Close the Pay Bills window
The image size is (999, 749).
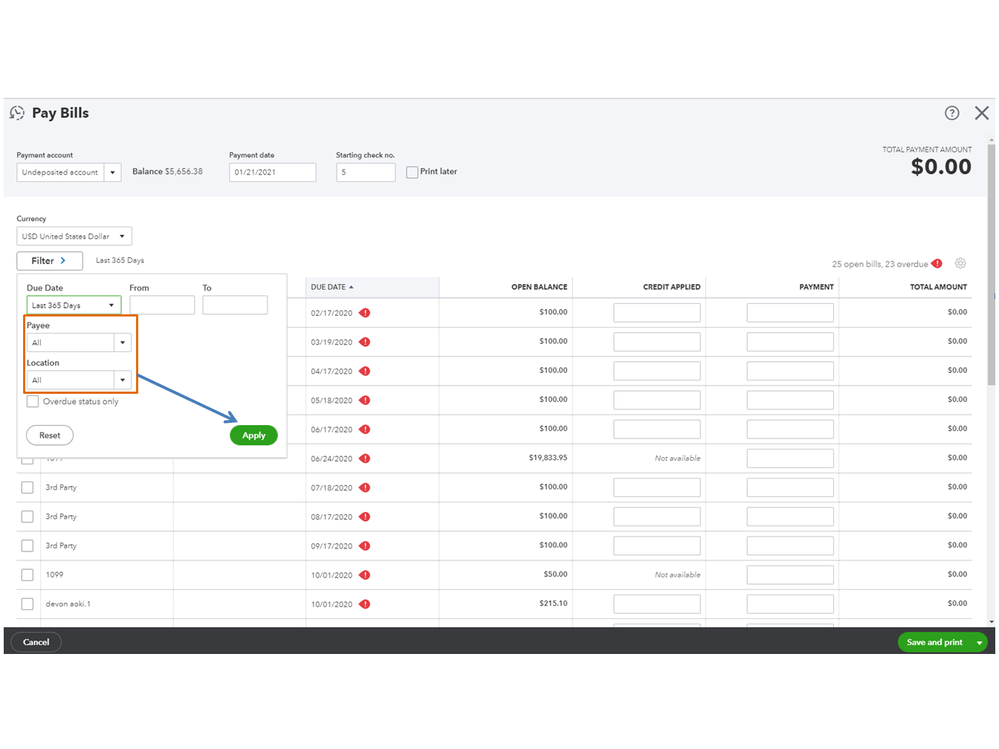(x=981, y=113)
